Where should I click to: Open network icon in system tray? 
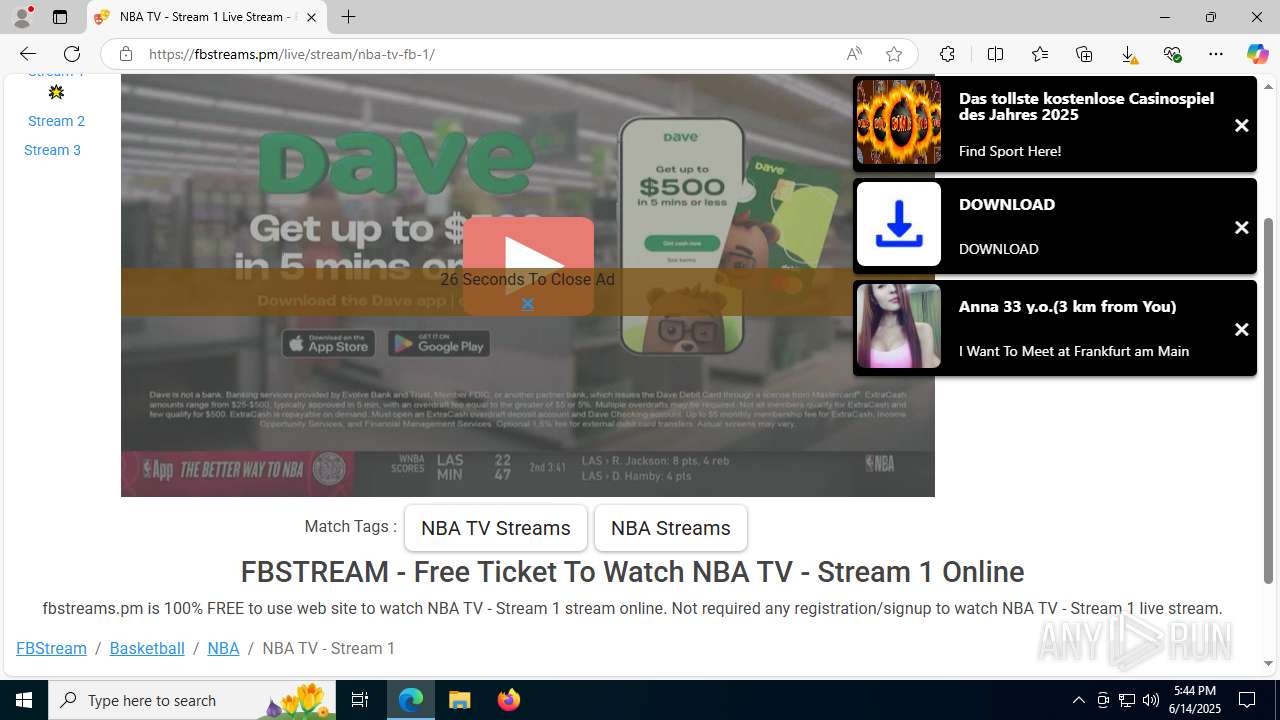[x=1127, y=700]
